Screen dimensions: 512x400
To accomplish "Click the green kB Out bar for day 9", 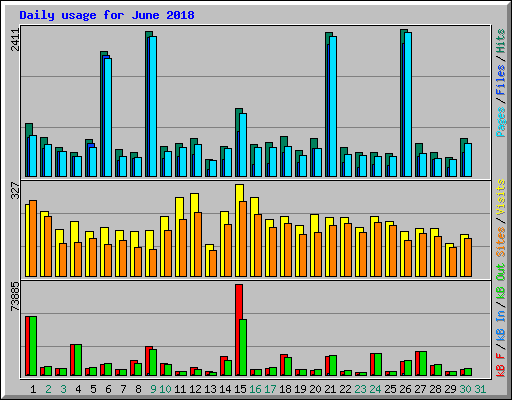I will (x=153, y=363).
